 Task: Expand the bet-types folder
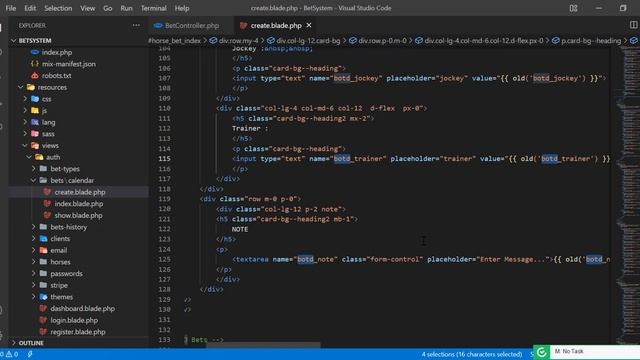click(33, 169)
